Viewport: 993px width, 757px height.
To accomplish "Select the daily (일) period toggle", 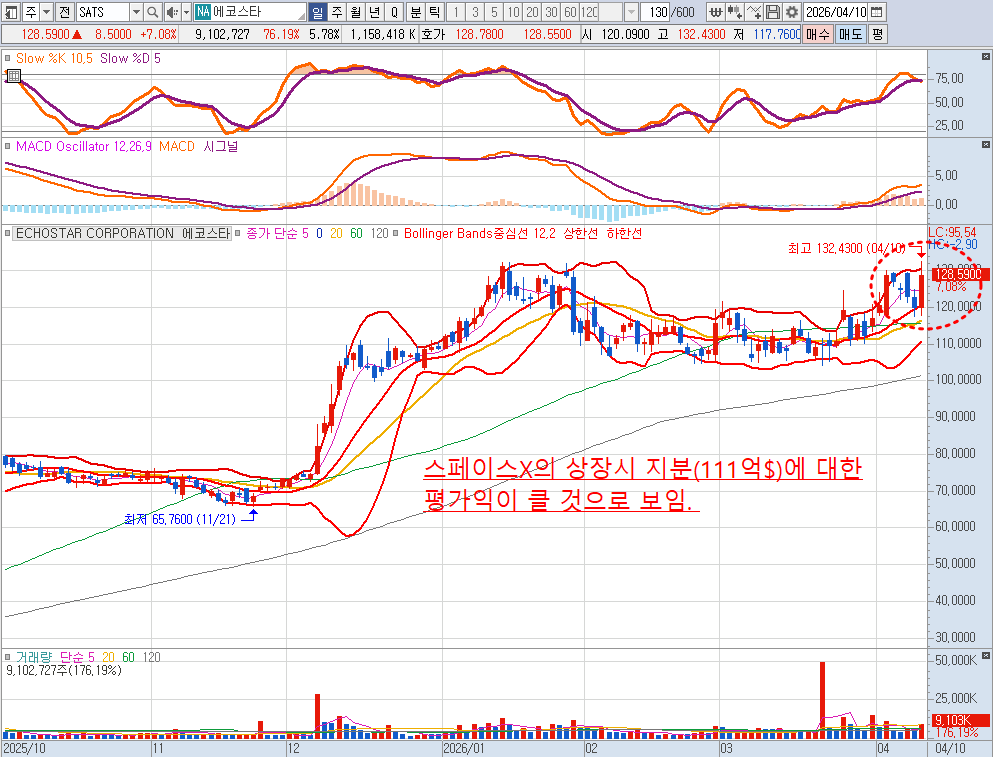I will tap(317, 12).
